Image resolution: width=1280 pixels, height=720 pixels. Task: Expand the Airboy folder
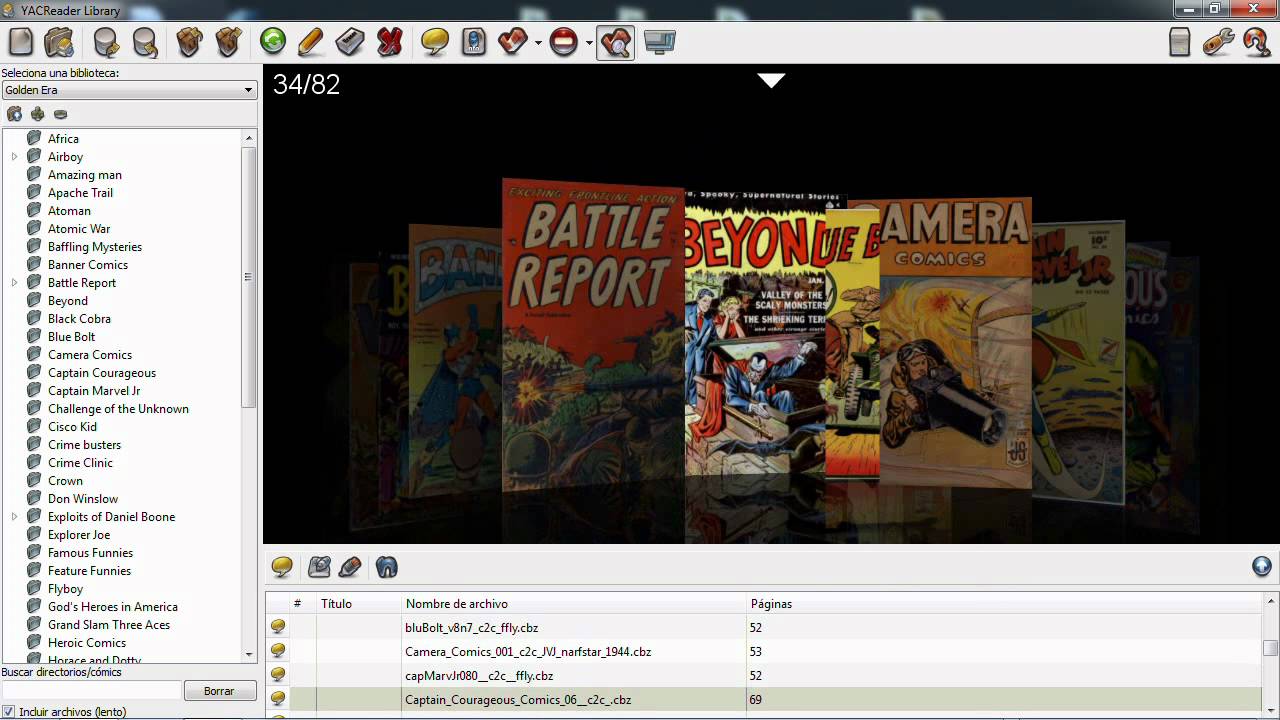14,157
